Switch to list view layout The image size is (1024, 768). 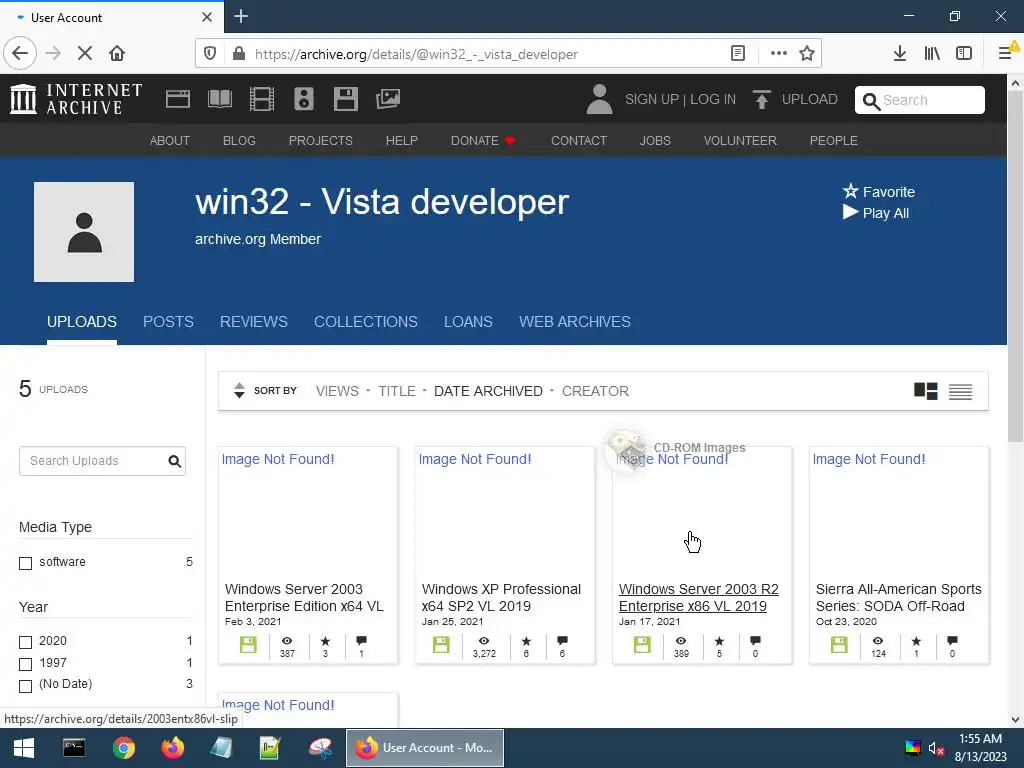(960, 391)
